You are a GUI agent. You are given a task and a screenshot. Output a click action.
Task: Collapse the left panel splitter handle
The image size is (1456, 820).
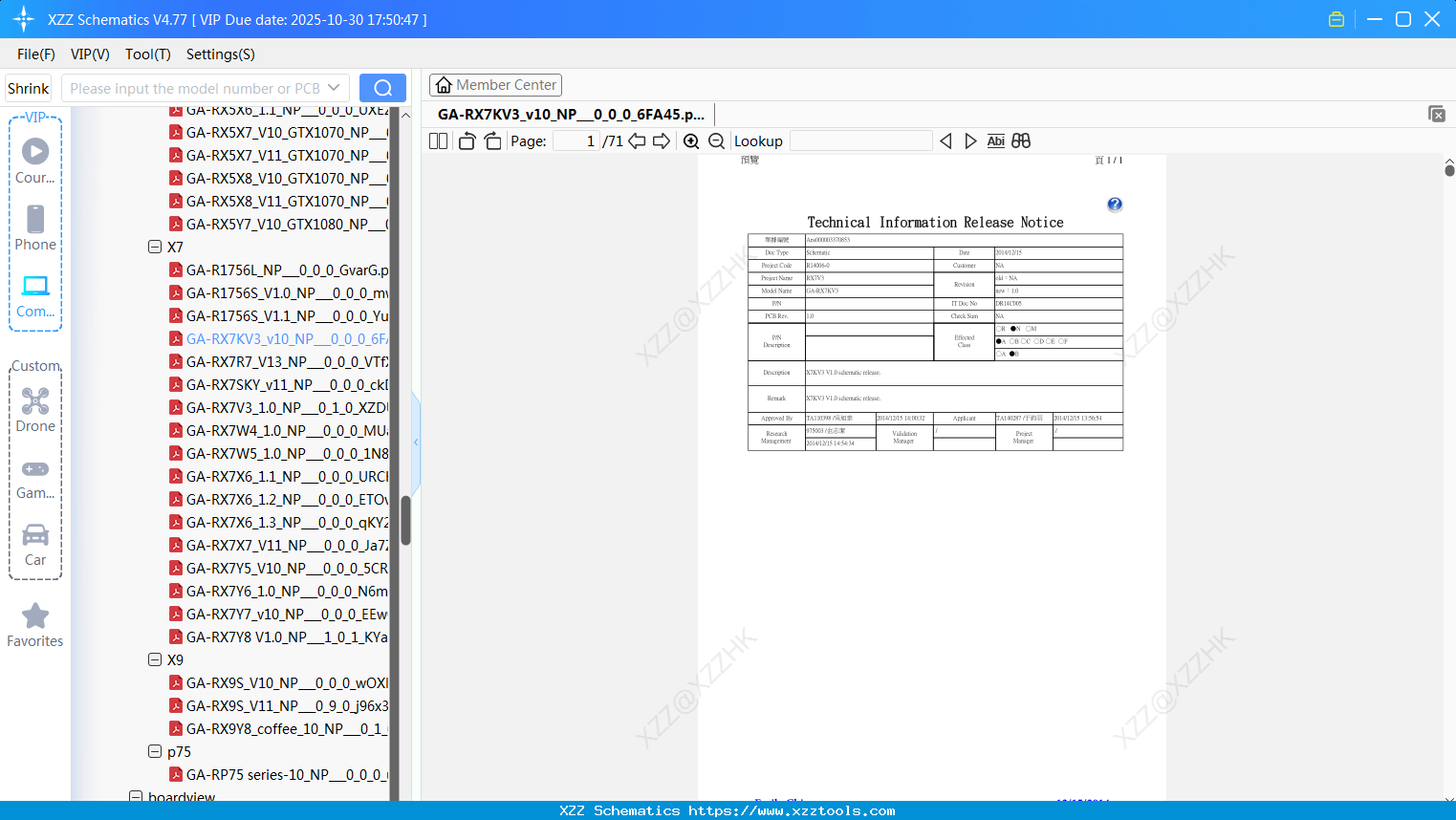[x=416, y=442]
